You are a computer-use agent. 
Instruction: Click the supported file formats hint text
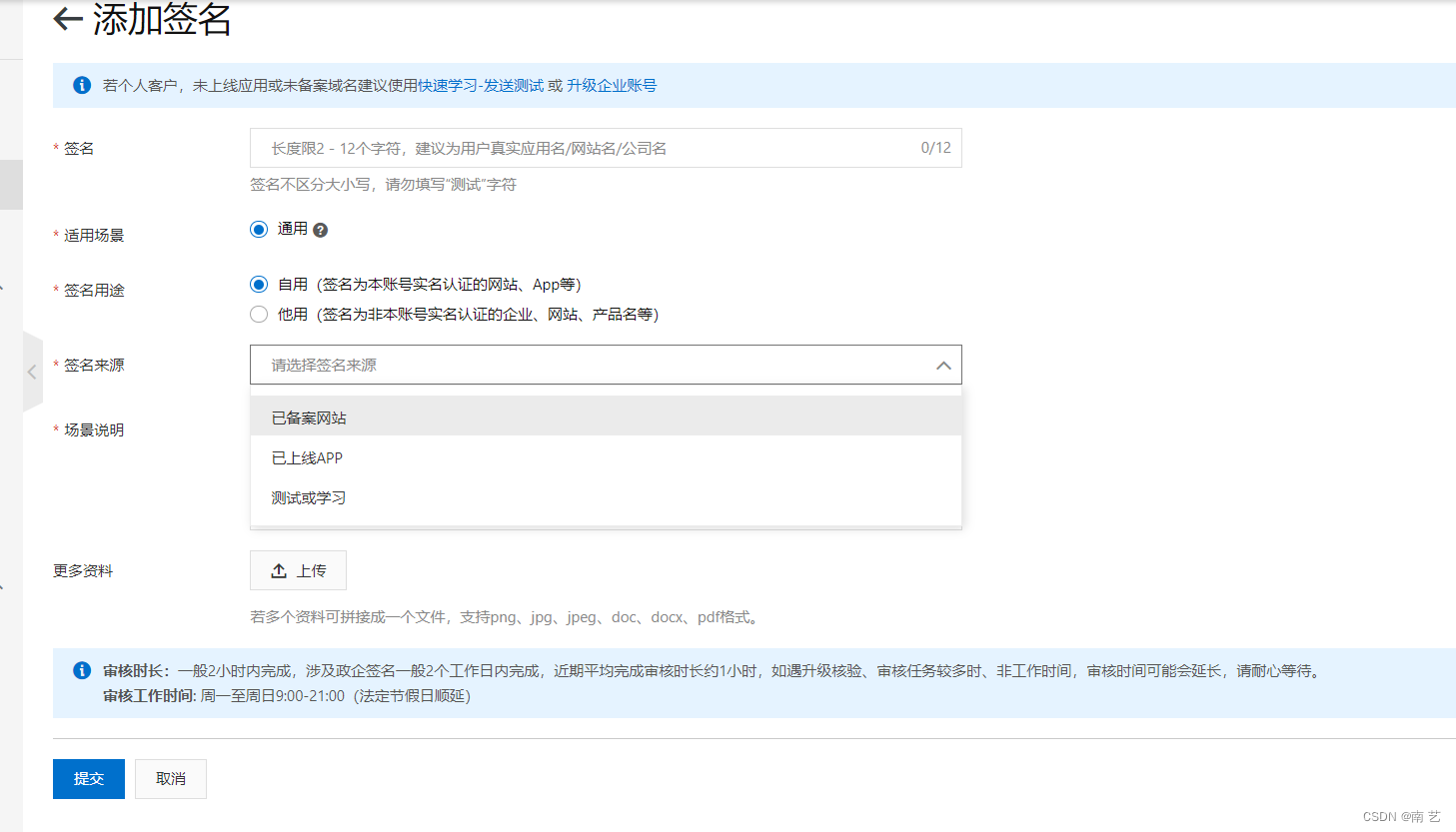pos(507,617)
